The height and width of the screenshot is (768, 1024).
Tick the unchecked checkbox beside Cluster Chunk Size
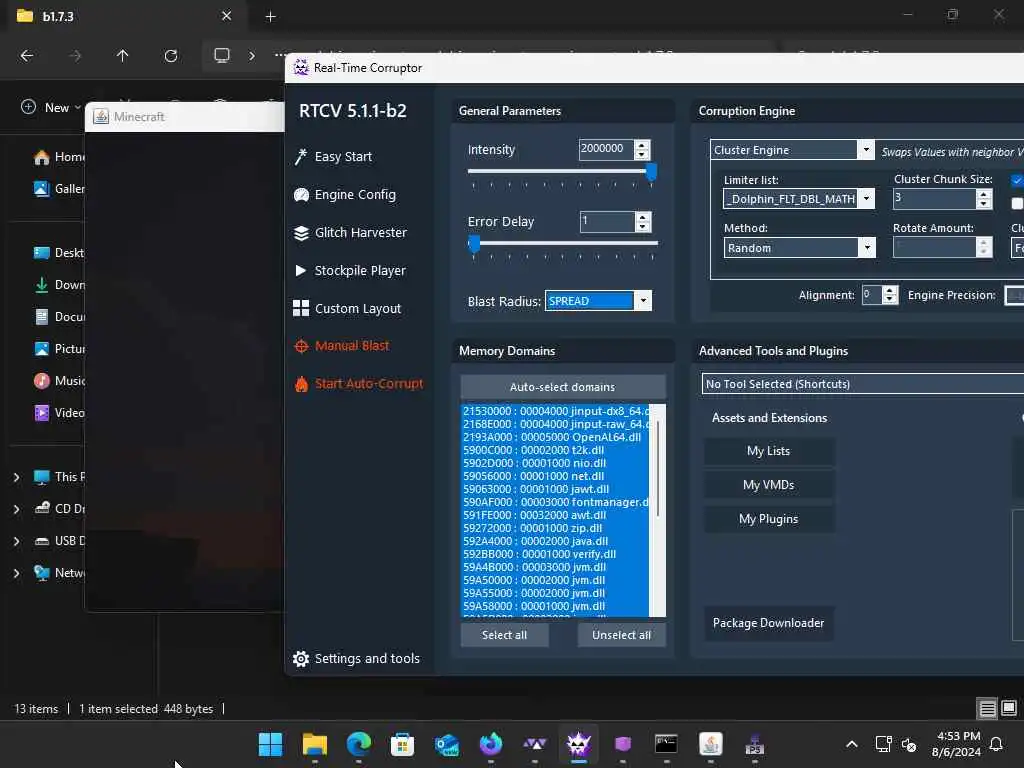1017,204
